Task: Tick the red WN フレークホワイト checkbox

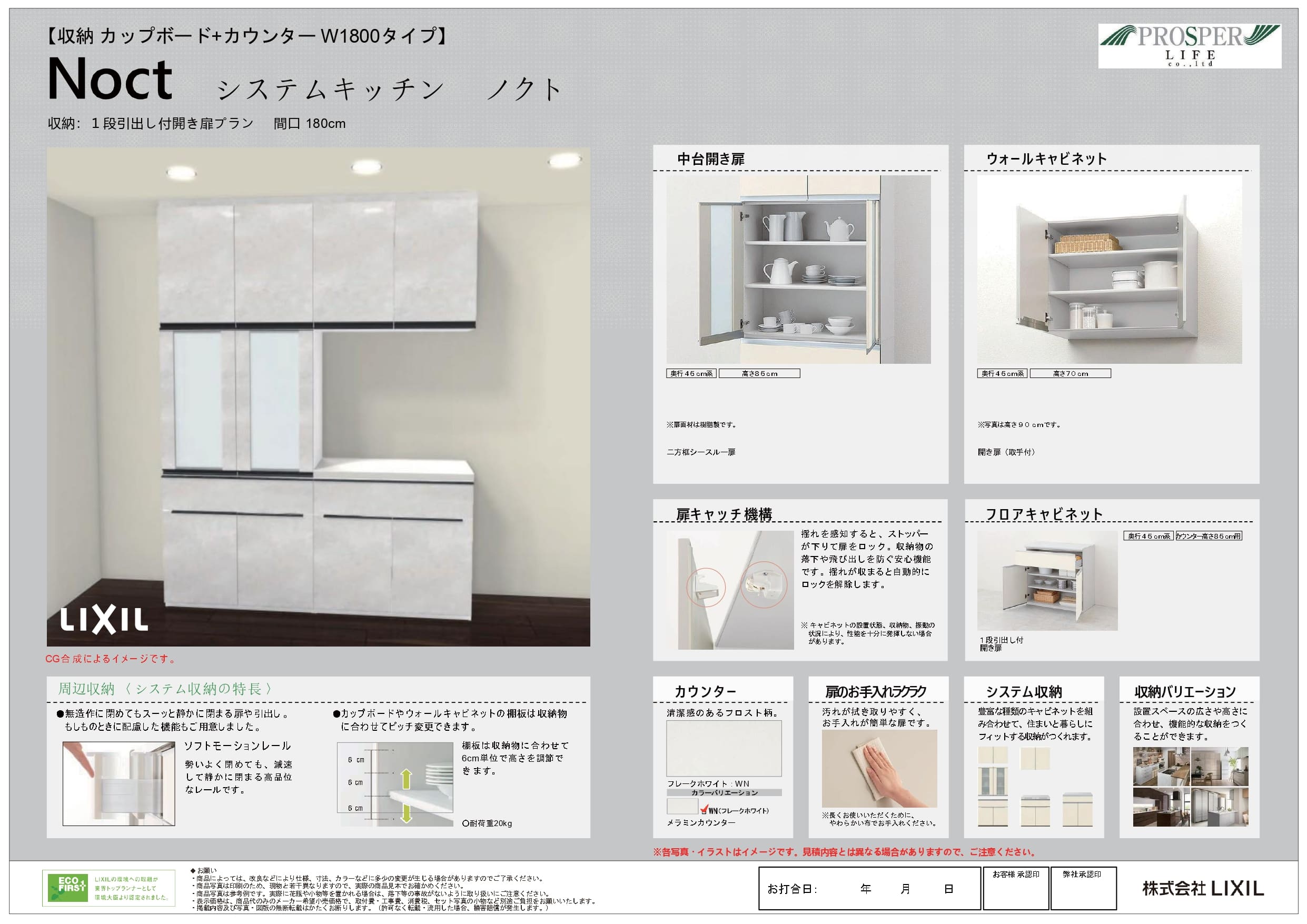Action: pyautogui.click(x=704, y=810)
